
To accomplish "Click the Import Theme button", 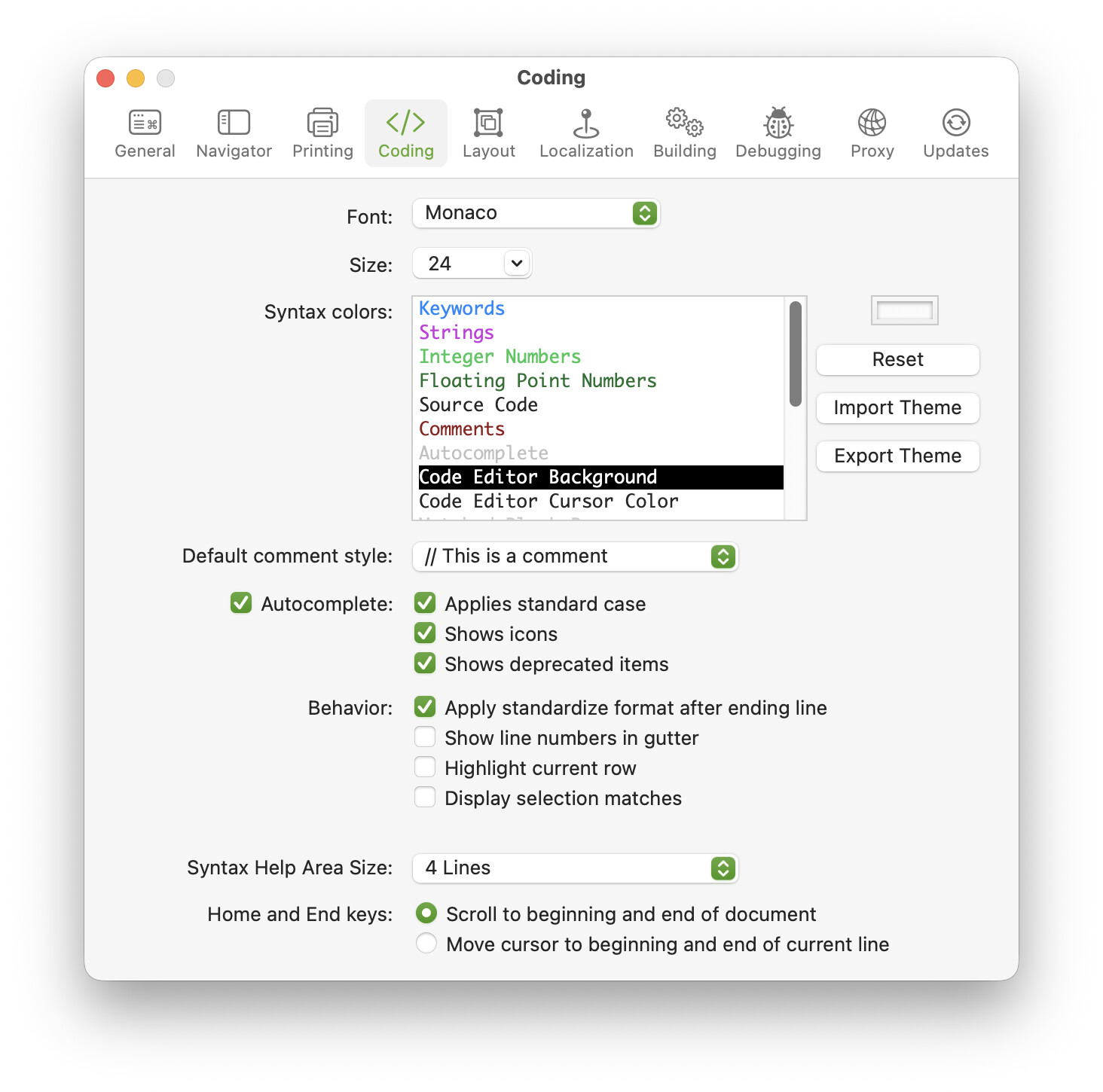I will (x=897, y=407).
